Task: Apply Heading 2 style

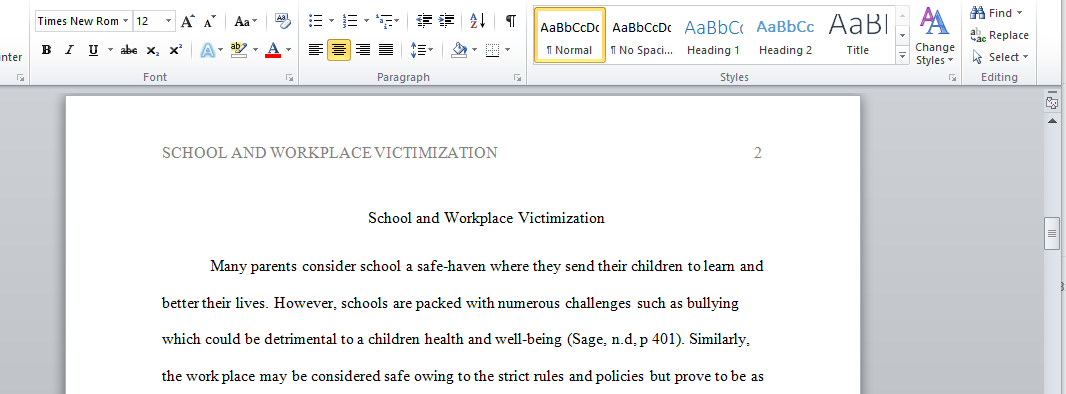Action: [785, 35]
